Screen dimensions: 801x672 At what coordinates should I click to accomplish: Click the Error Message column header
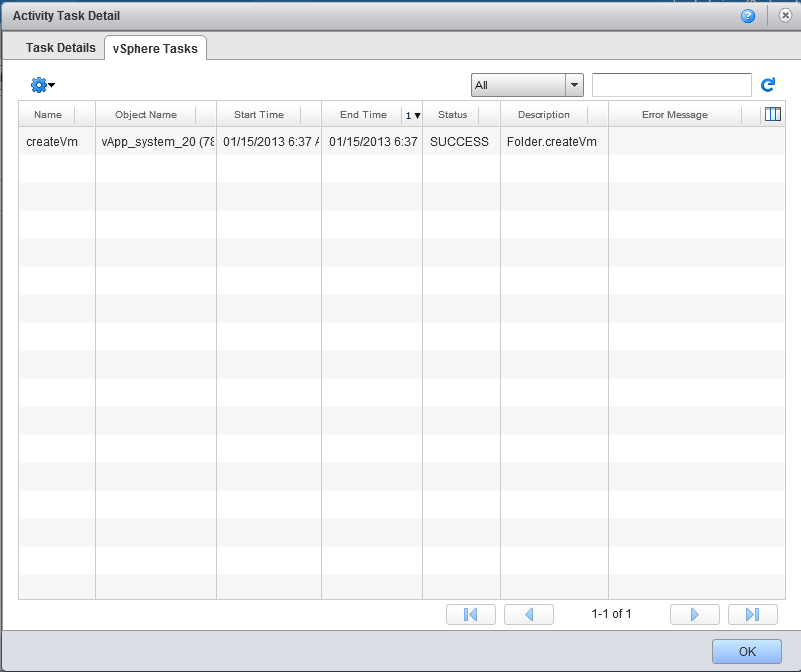pos(674,115)
